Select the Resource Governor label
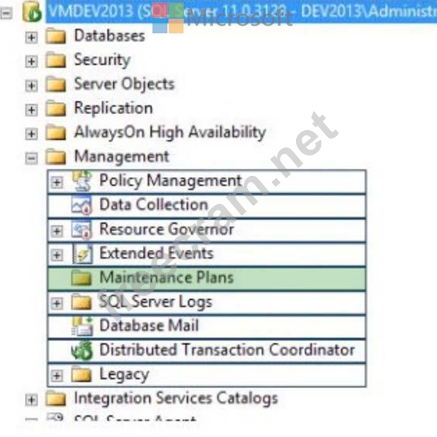This screenshot has height=437, width=437. point(167,229)
